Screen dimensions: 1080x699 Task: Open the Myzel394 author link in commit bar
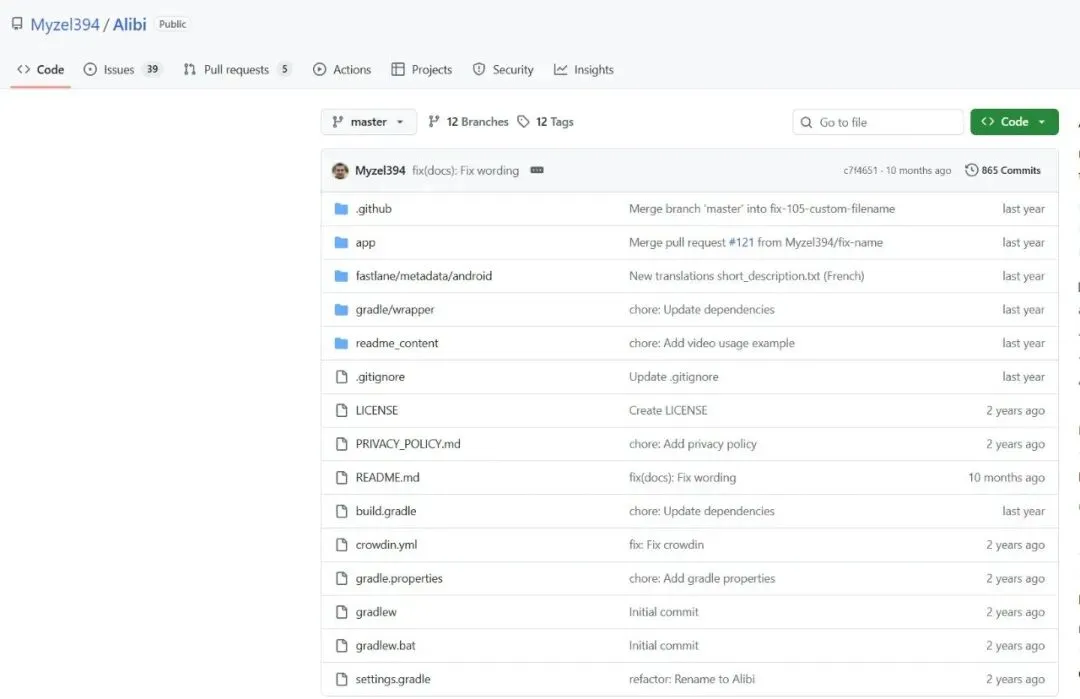tap(380, 171)
